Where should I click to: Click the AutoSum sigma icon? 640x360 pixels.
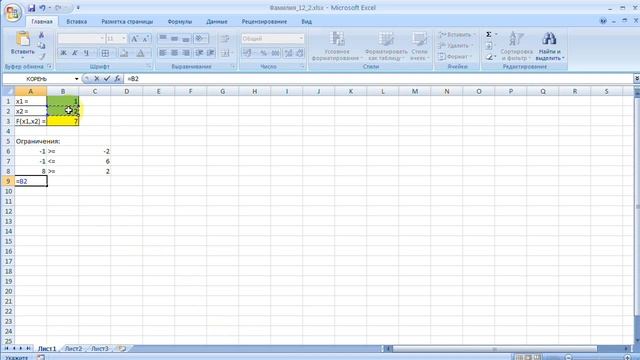489,35
